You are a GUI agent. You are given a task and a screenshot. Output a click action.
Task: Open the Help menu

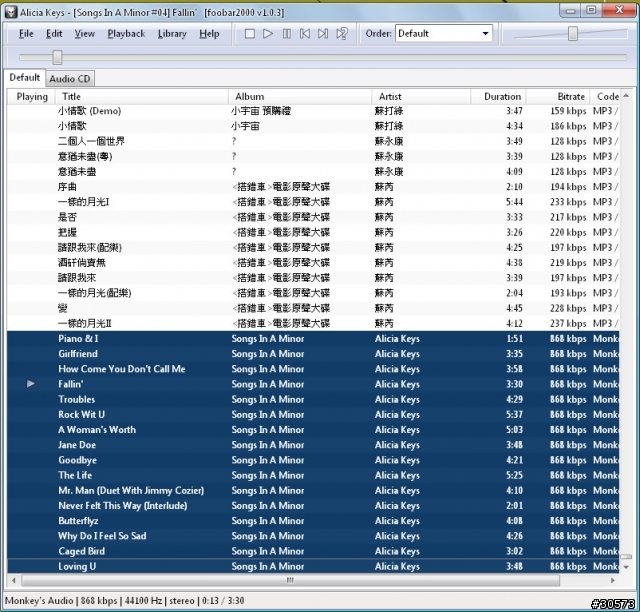click(209, 33)
